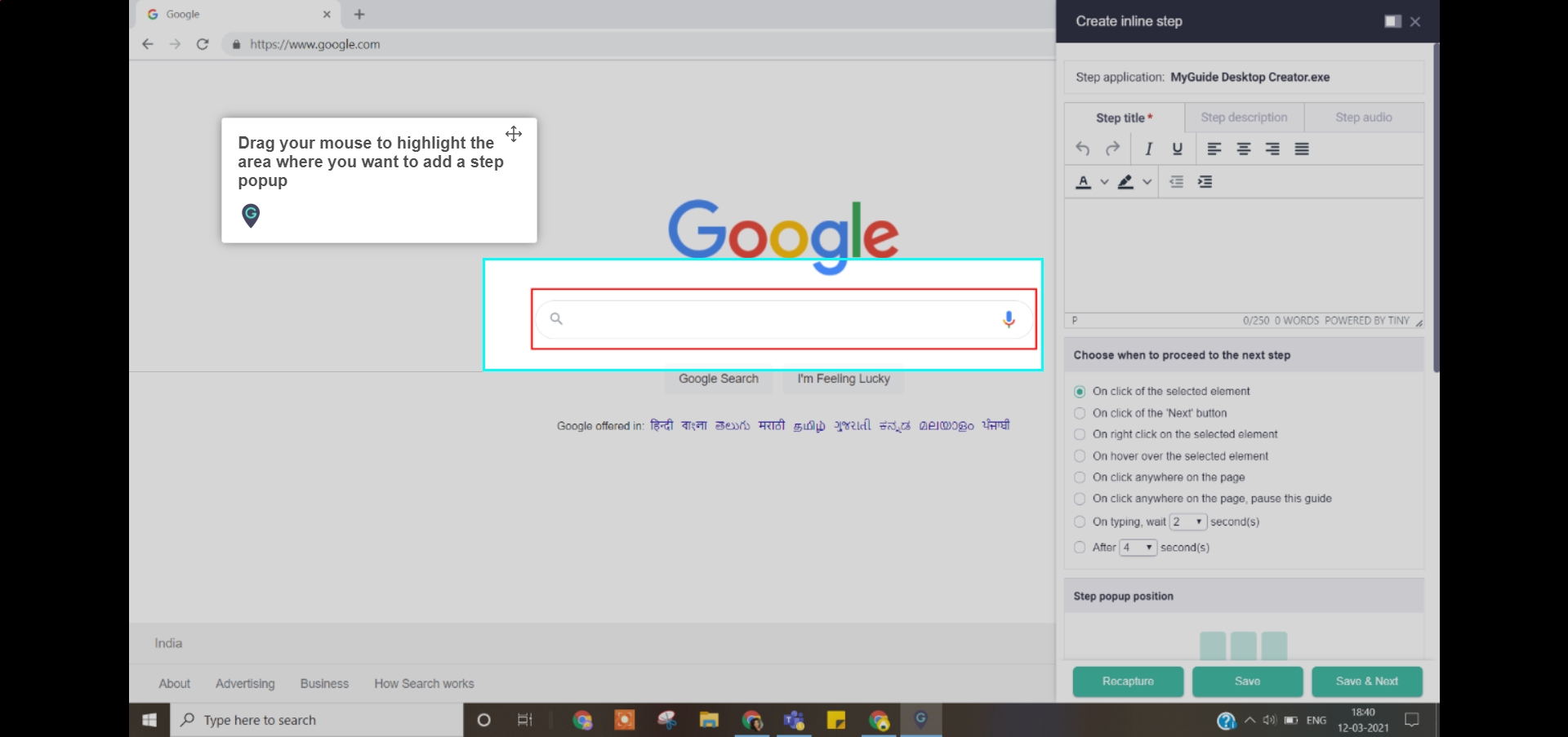Grab the move handle on the drag instruction popup

click(514, 134)
